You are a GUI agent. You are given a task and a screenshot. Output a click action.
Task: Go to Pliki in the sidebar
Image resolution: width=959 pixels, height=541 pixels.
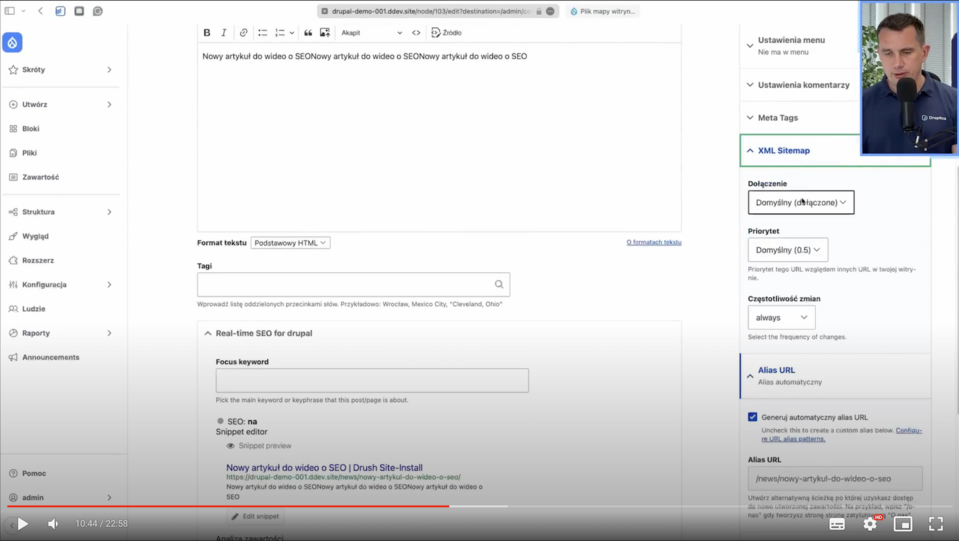coord(29,153)
